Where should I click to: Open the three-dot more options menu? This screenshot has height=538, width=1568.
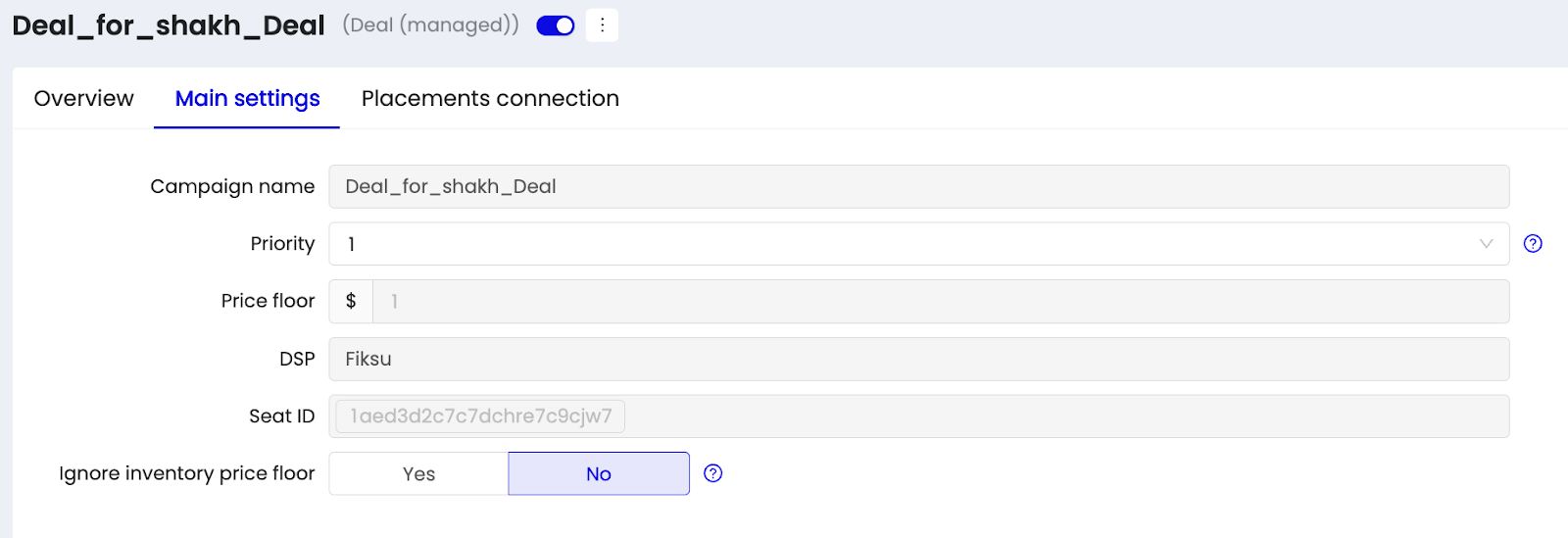coord(602,25)
